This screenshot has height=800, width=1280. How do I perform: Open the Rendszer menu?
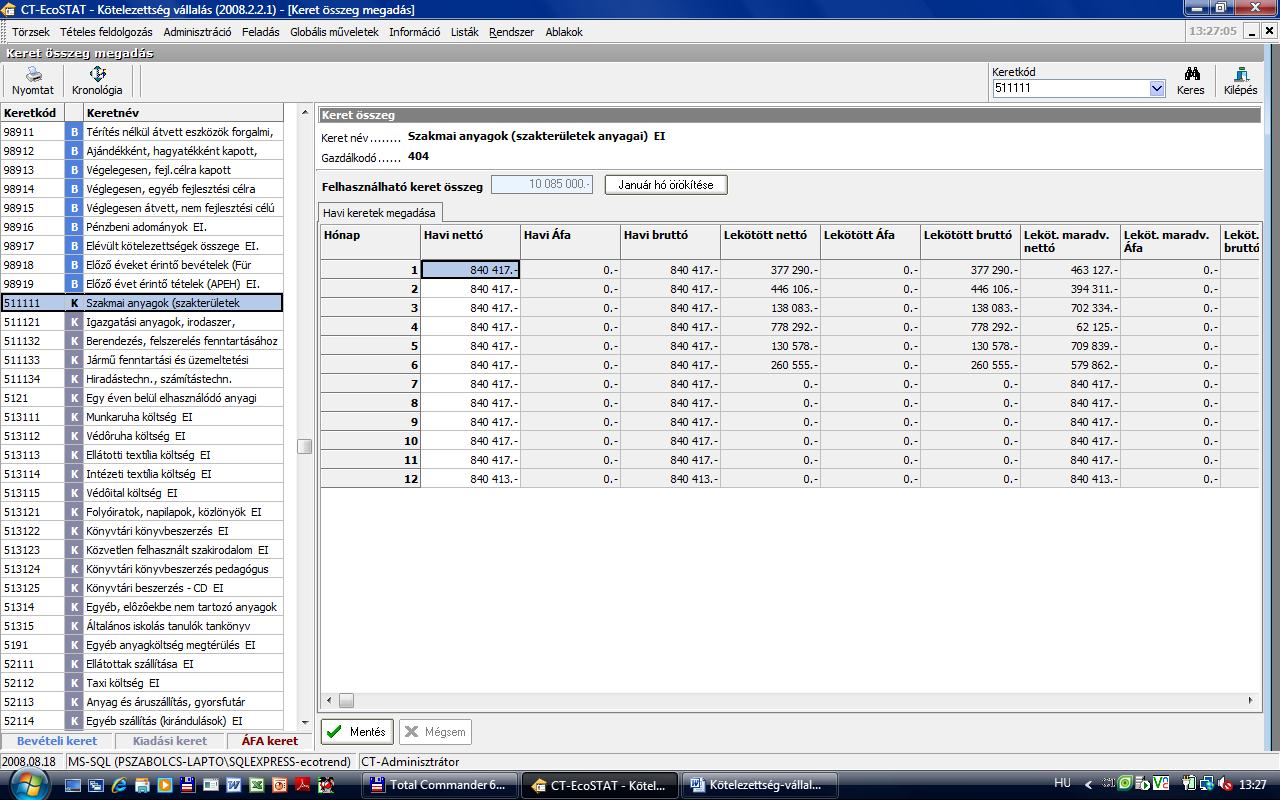point(512,32)
